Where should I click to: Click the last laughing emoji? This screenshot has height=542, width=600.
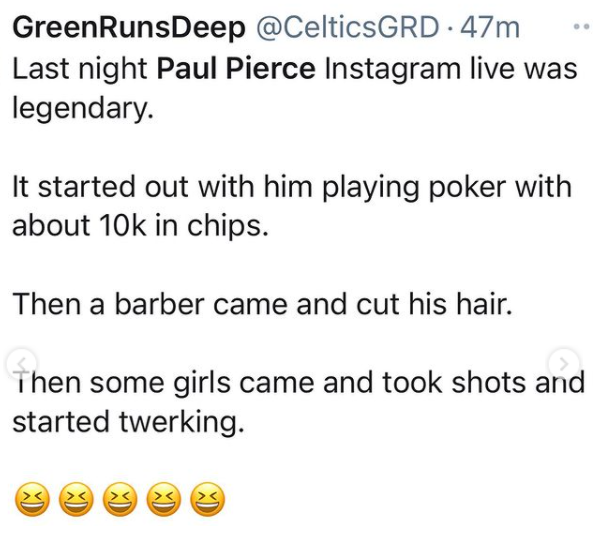point(206,499)
